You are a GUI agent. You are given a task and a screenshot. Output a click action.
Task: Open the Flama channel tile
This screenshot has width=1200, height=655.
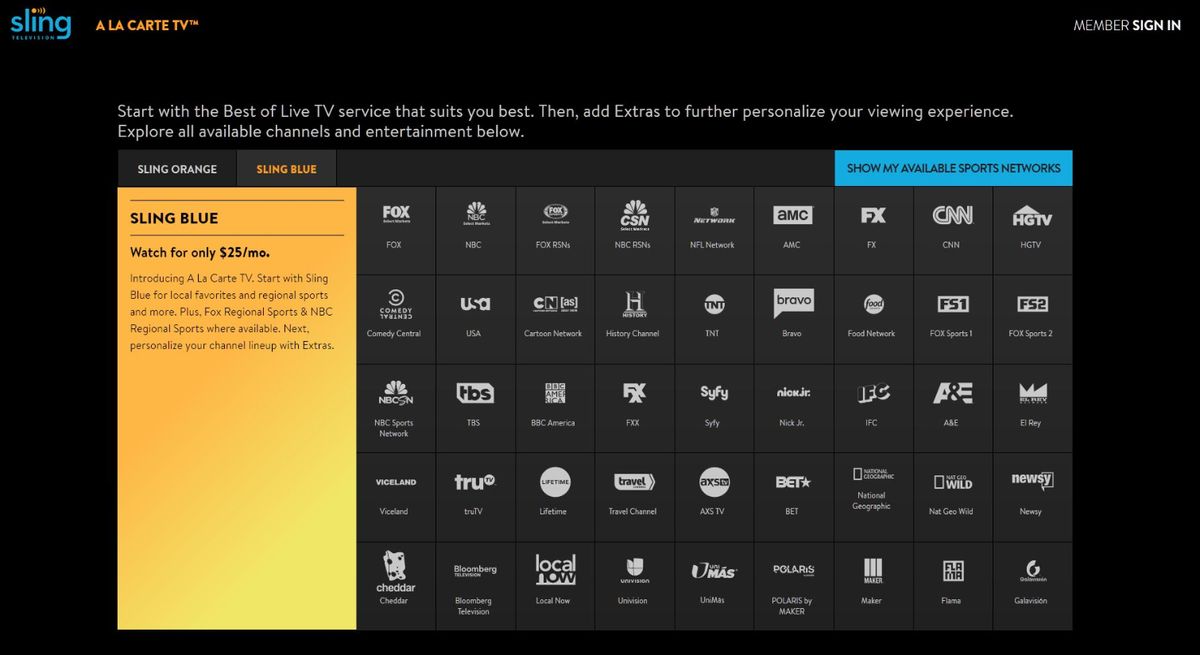click(x=952, y=586)
